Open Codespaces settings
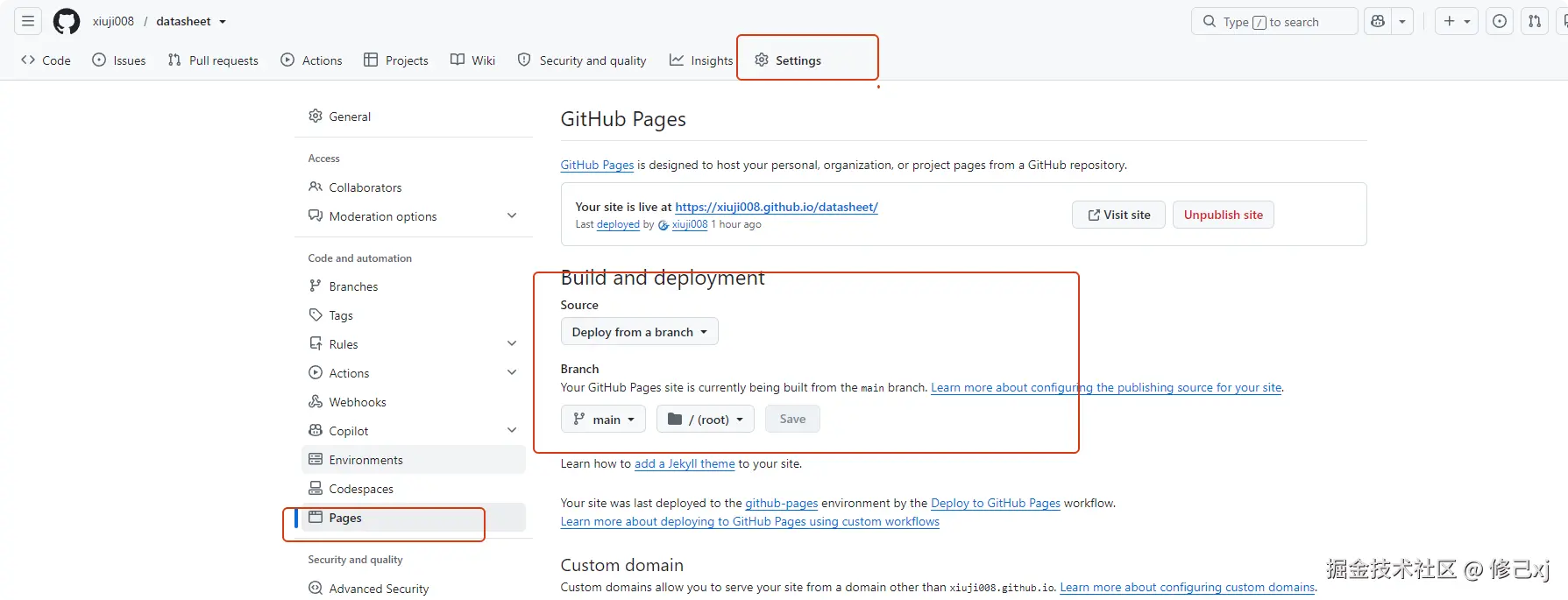This screenshot has width=1568, height=600. [x=414, y=489]
